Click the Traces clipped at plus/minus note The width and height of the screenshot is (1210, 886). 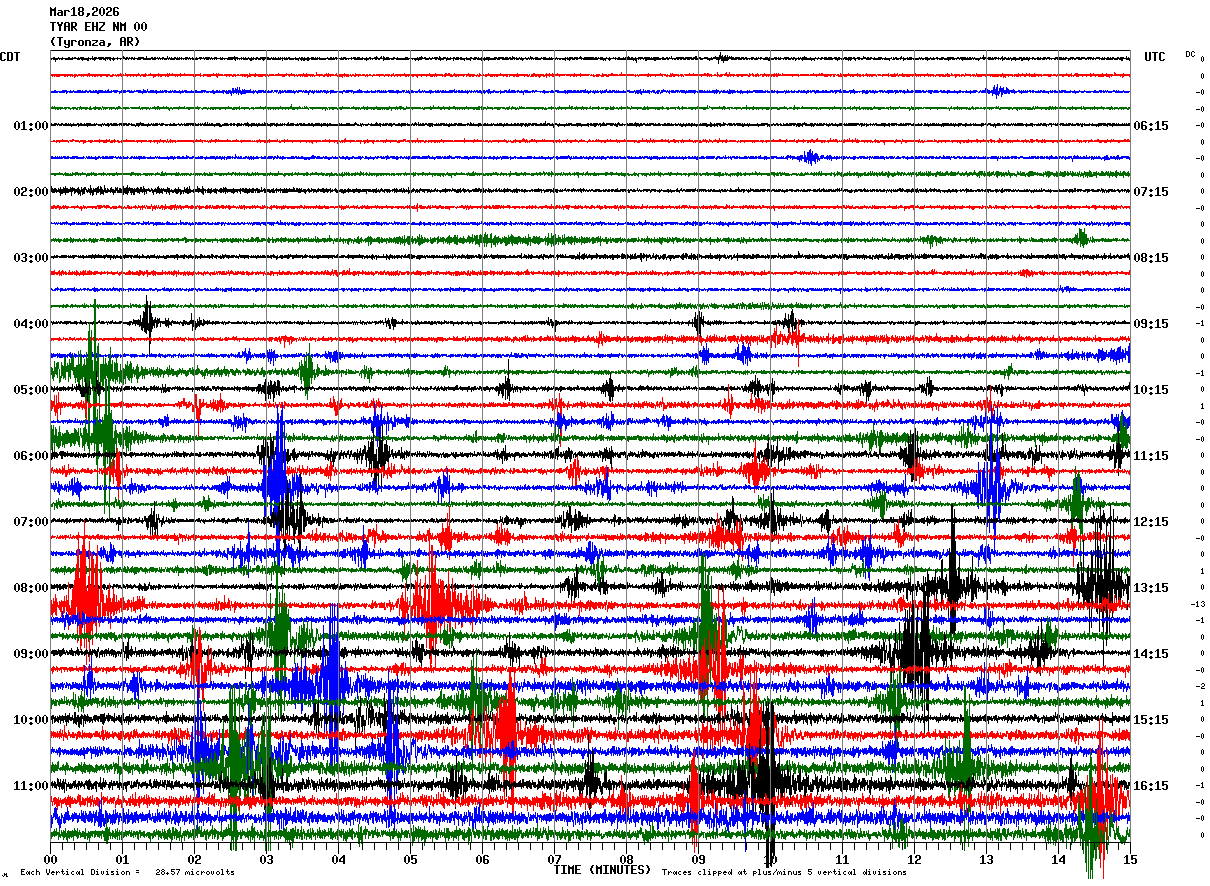[784, 873]
